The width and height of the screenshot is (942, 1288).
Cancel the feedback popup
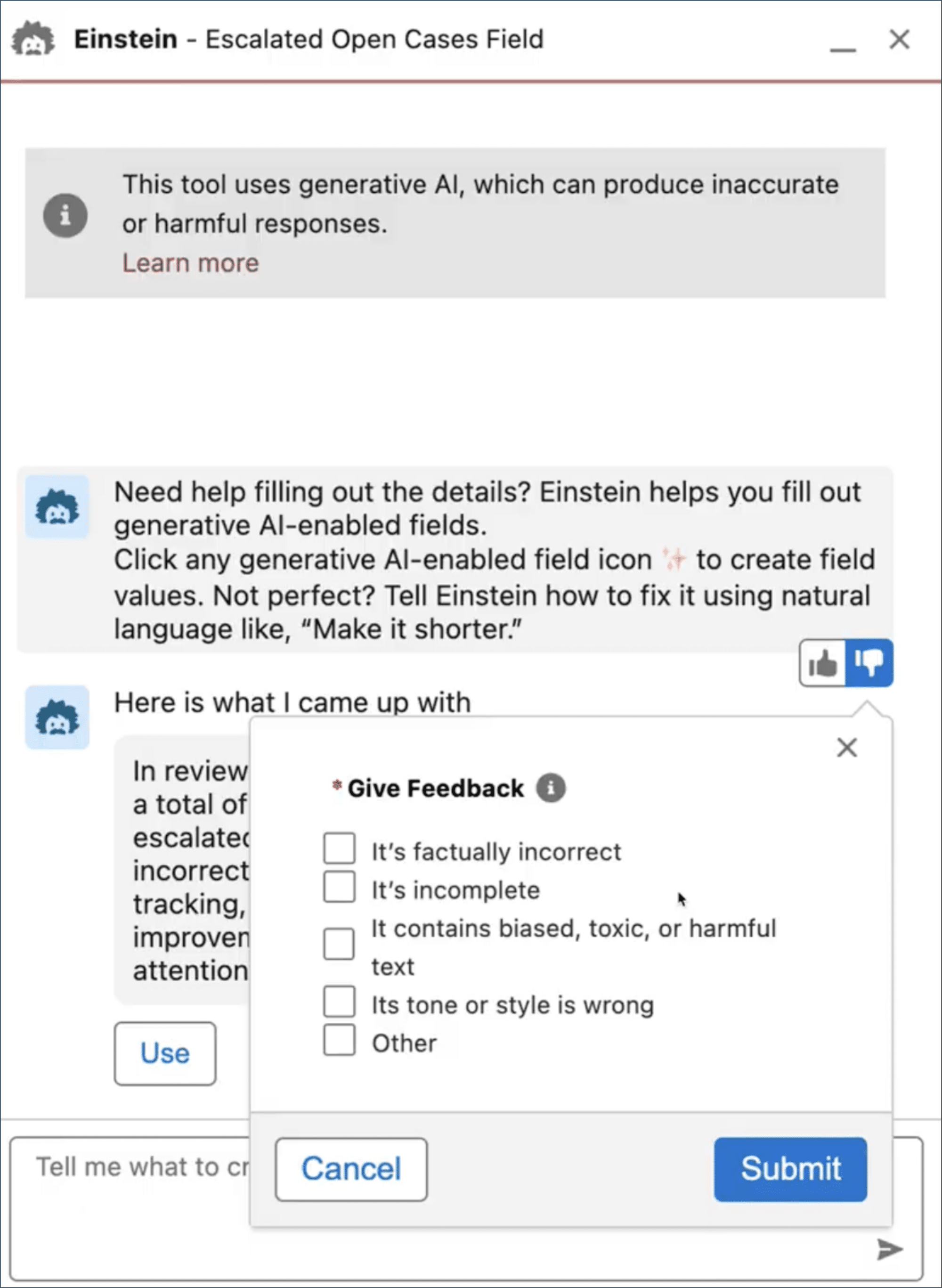click(x=351, y=1169)
